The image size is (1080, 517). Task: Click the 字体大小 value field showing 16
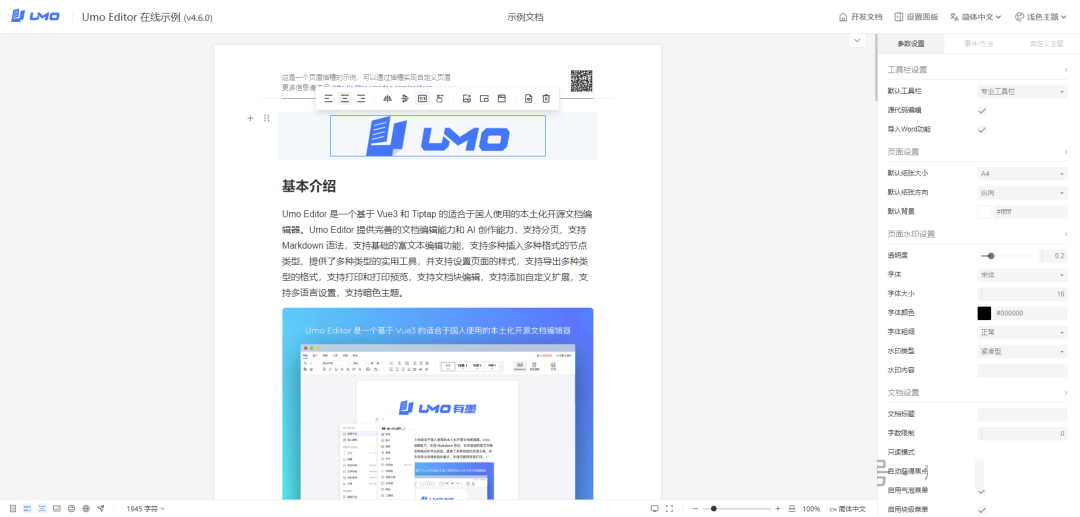[1022, 294]
